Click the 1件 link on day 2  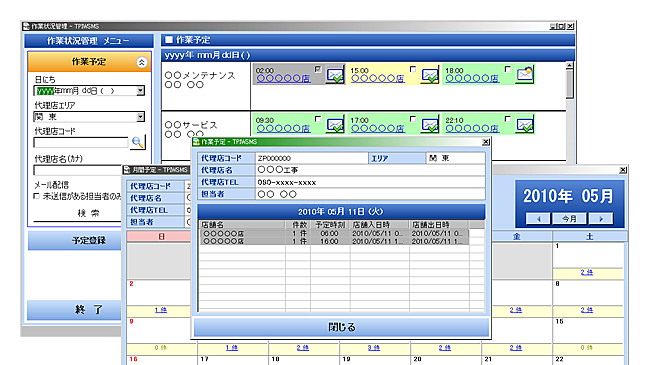point(161,310)
